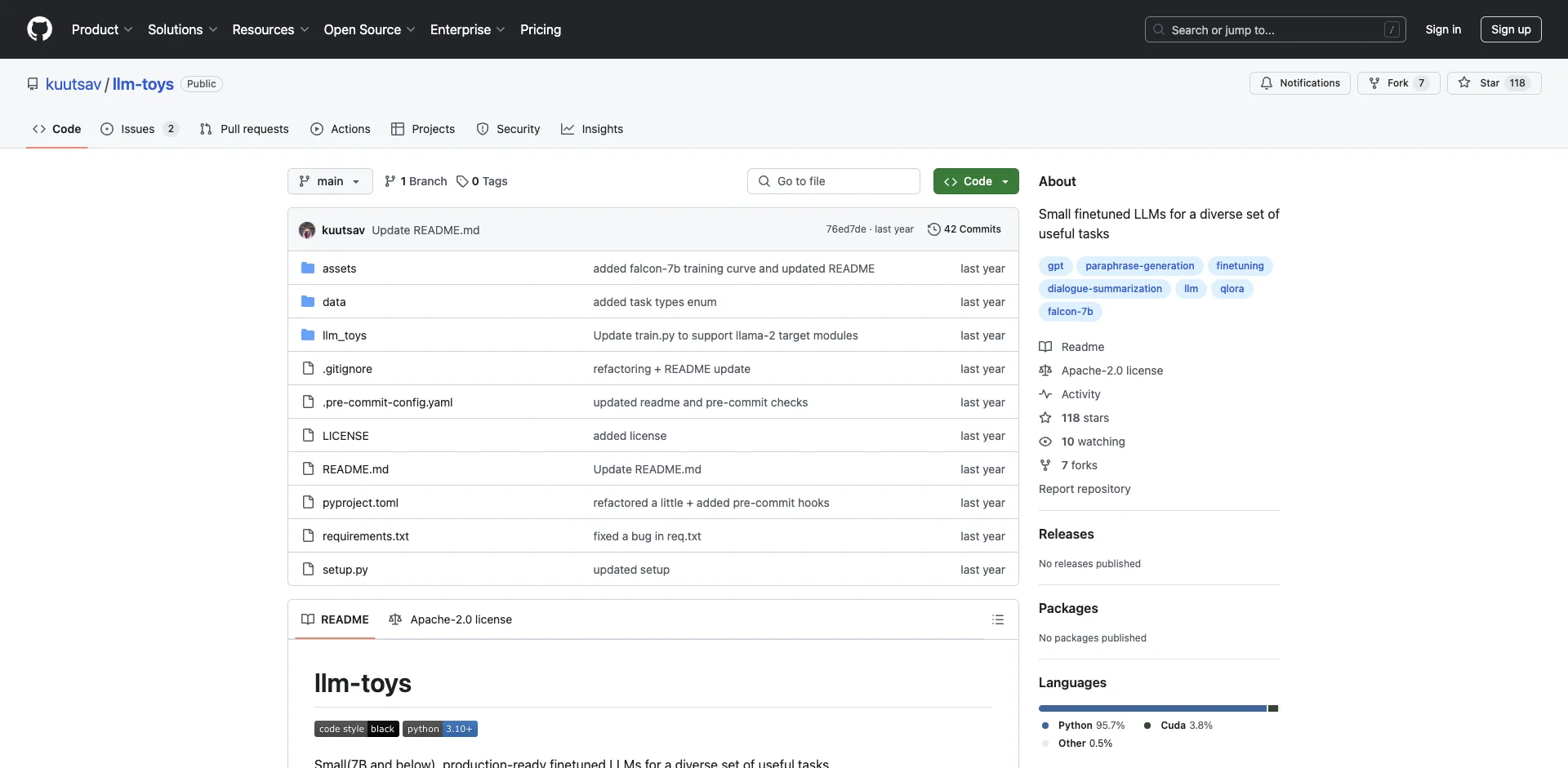
Task: Click the LICENSE file icon
Action: point(308,435)
